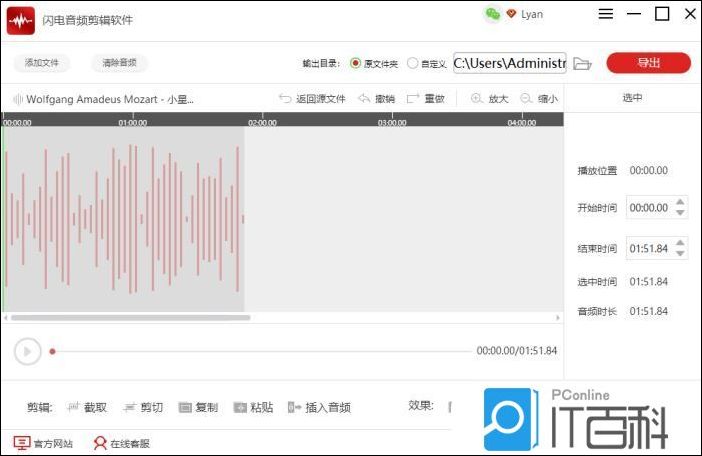Click the 选中时间 value 01:51.84
Image resolution: width=702 pixels, height=456 pixels.
pyautogui.click(x=649, y=282)
